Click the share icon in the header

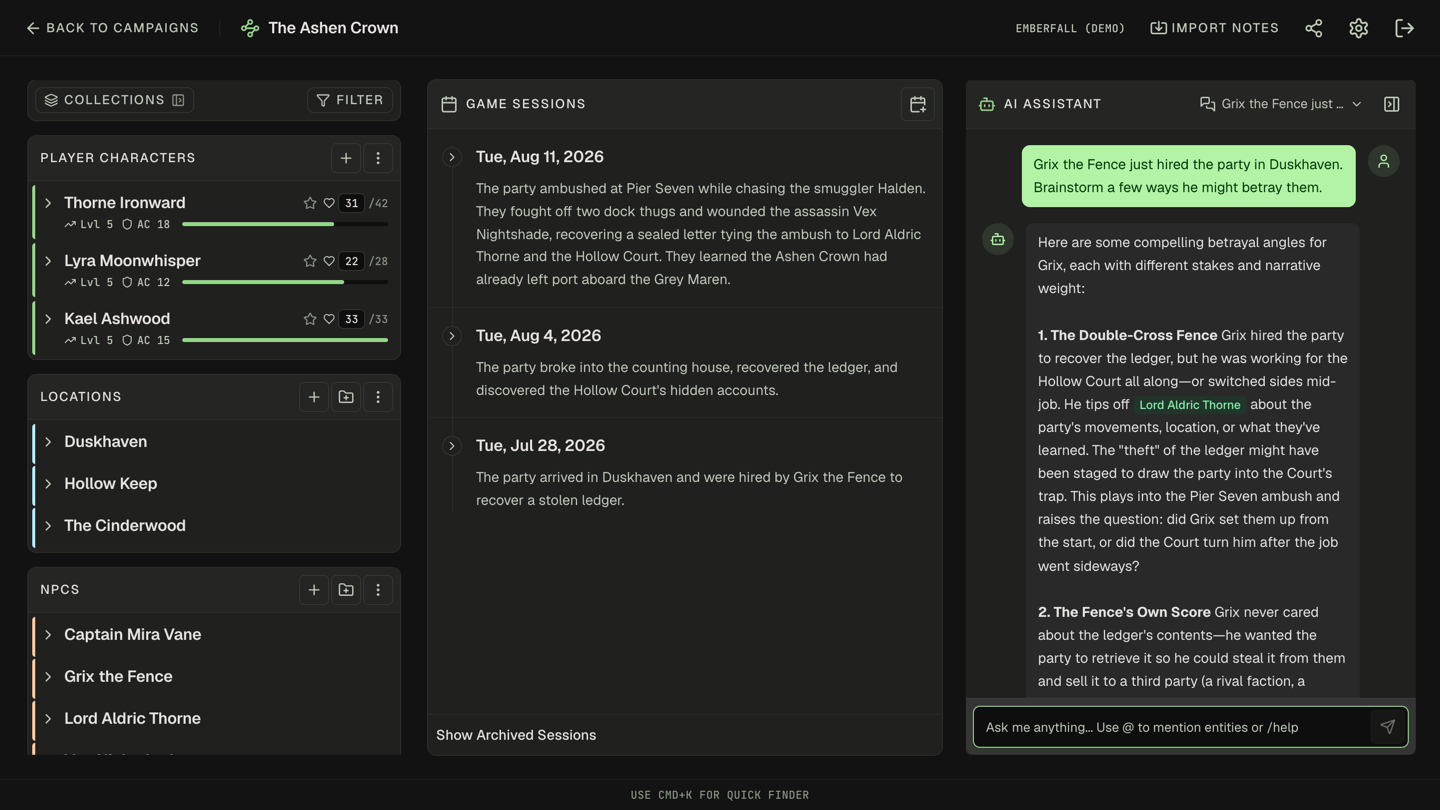tap(1314, 28)
